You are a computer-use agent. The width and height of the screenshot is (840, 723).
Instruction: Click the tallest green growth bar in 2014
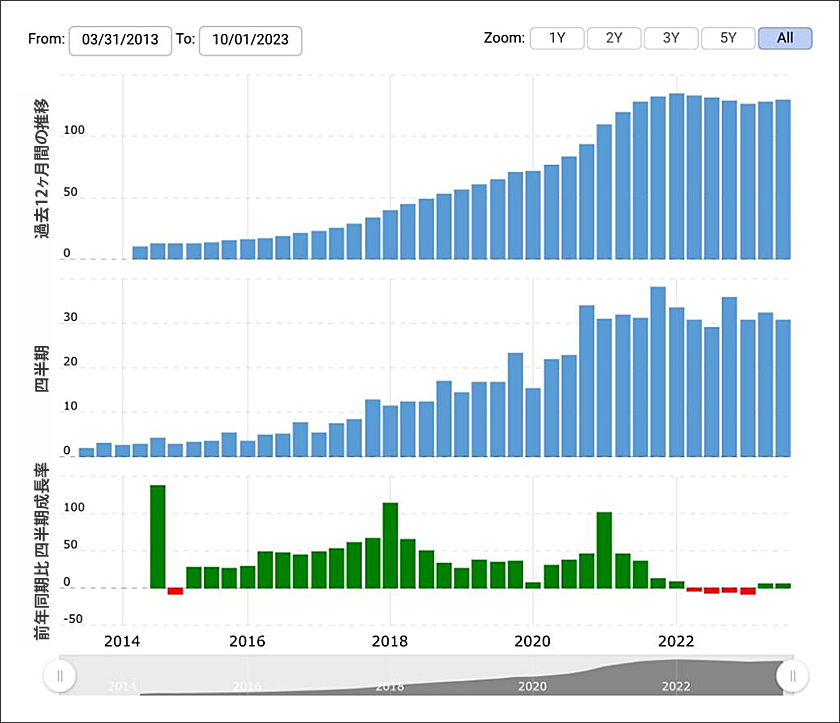tap(158, 536)
